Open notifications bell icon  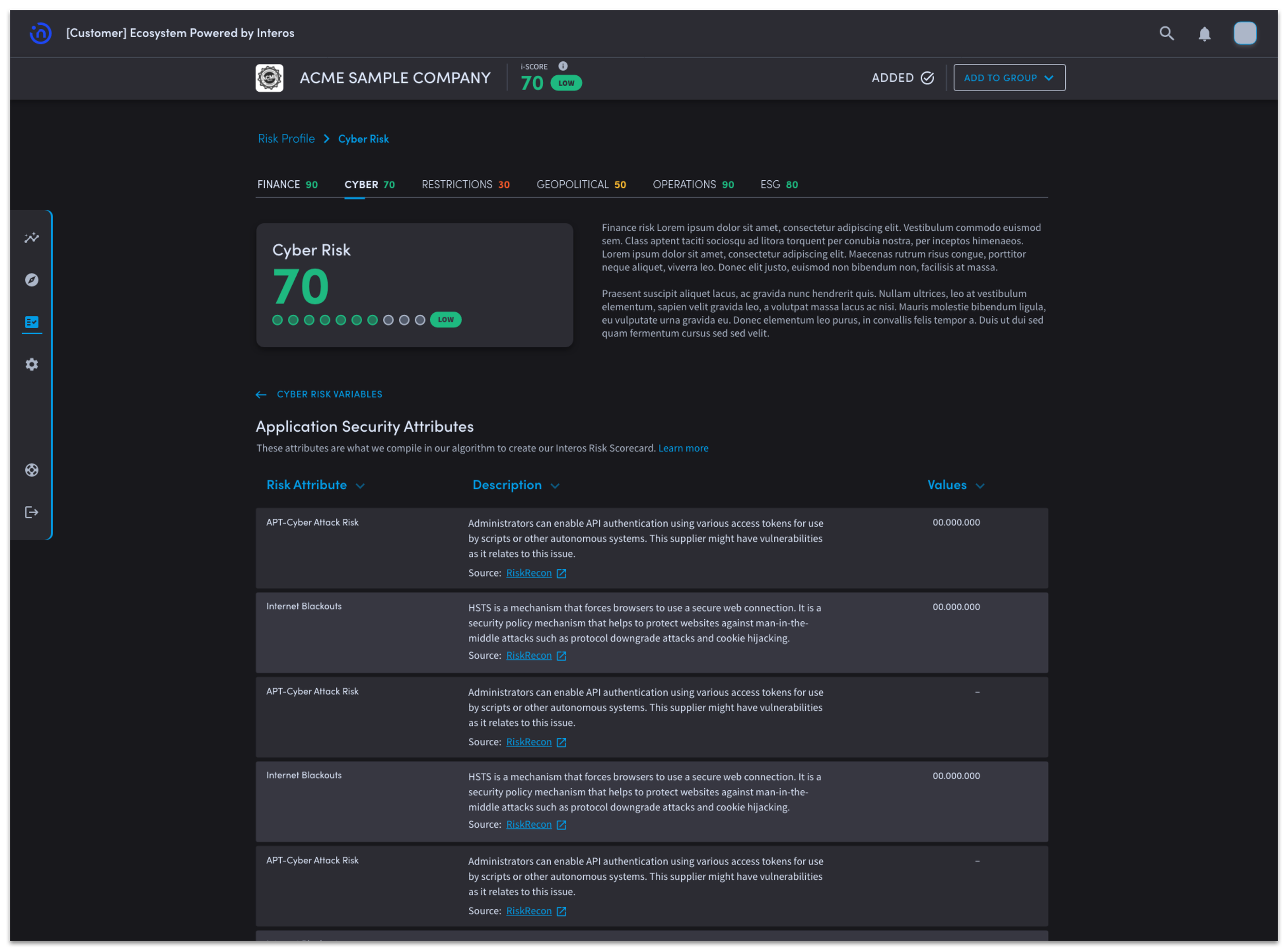tap(1204, 34)
